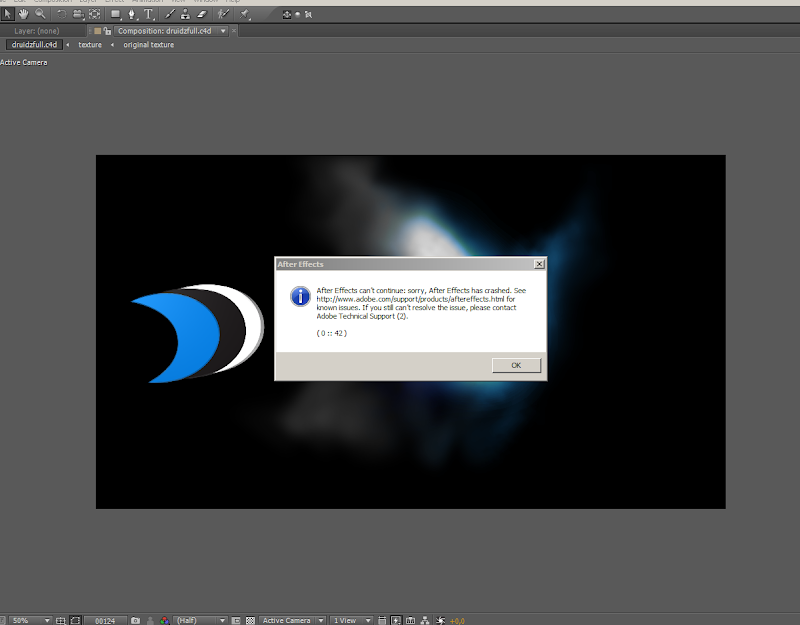The image size is (800, 625).
Task: Switch to View Axis mode
Action: pyautogui.click(x=308, y=15)
